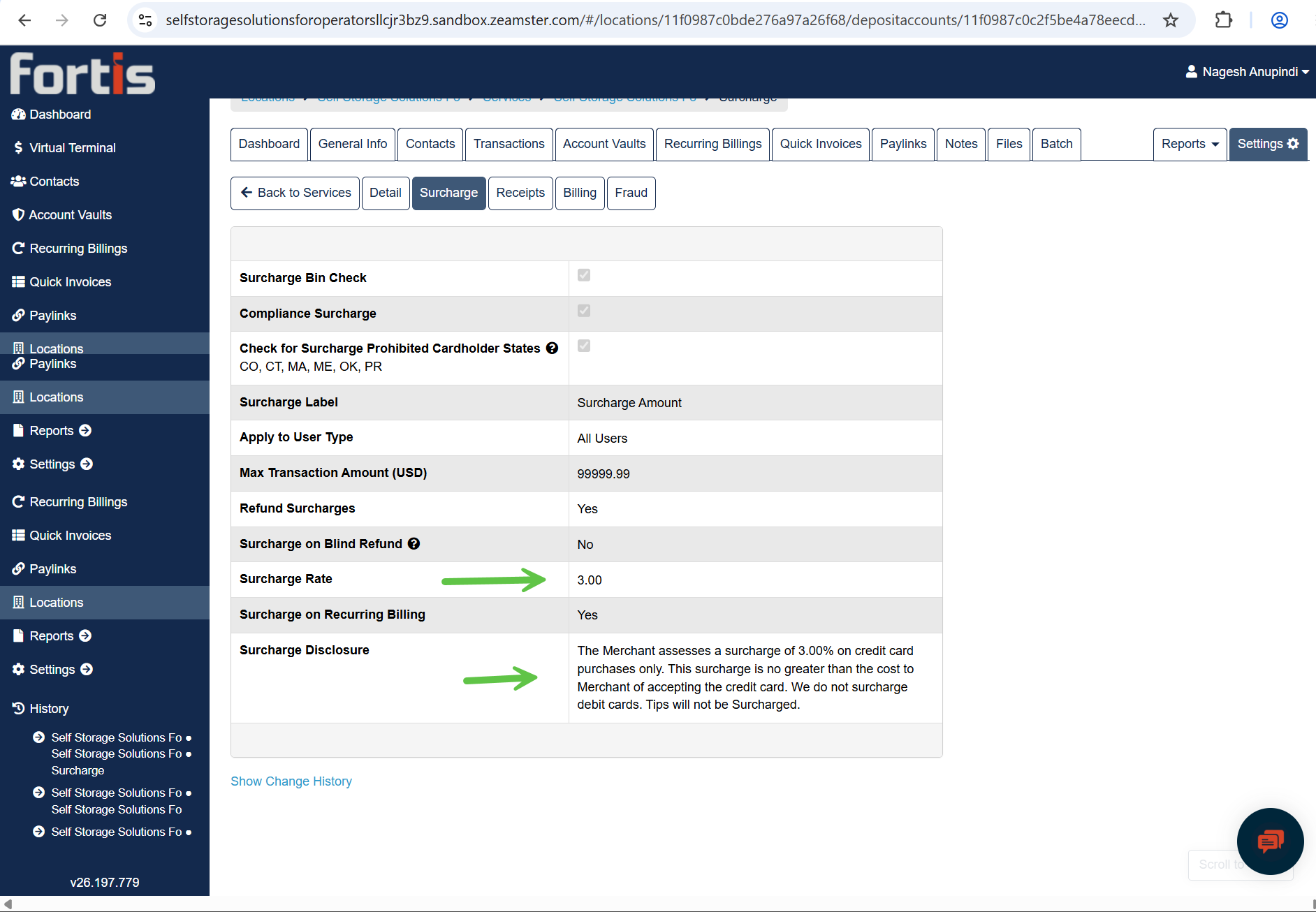Toggle the Compliance Surcharge checkbox
The image size is (1316, 912).
pyautogui.click(x=584, y=311)
